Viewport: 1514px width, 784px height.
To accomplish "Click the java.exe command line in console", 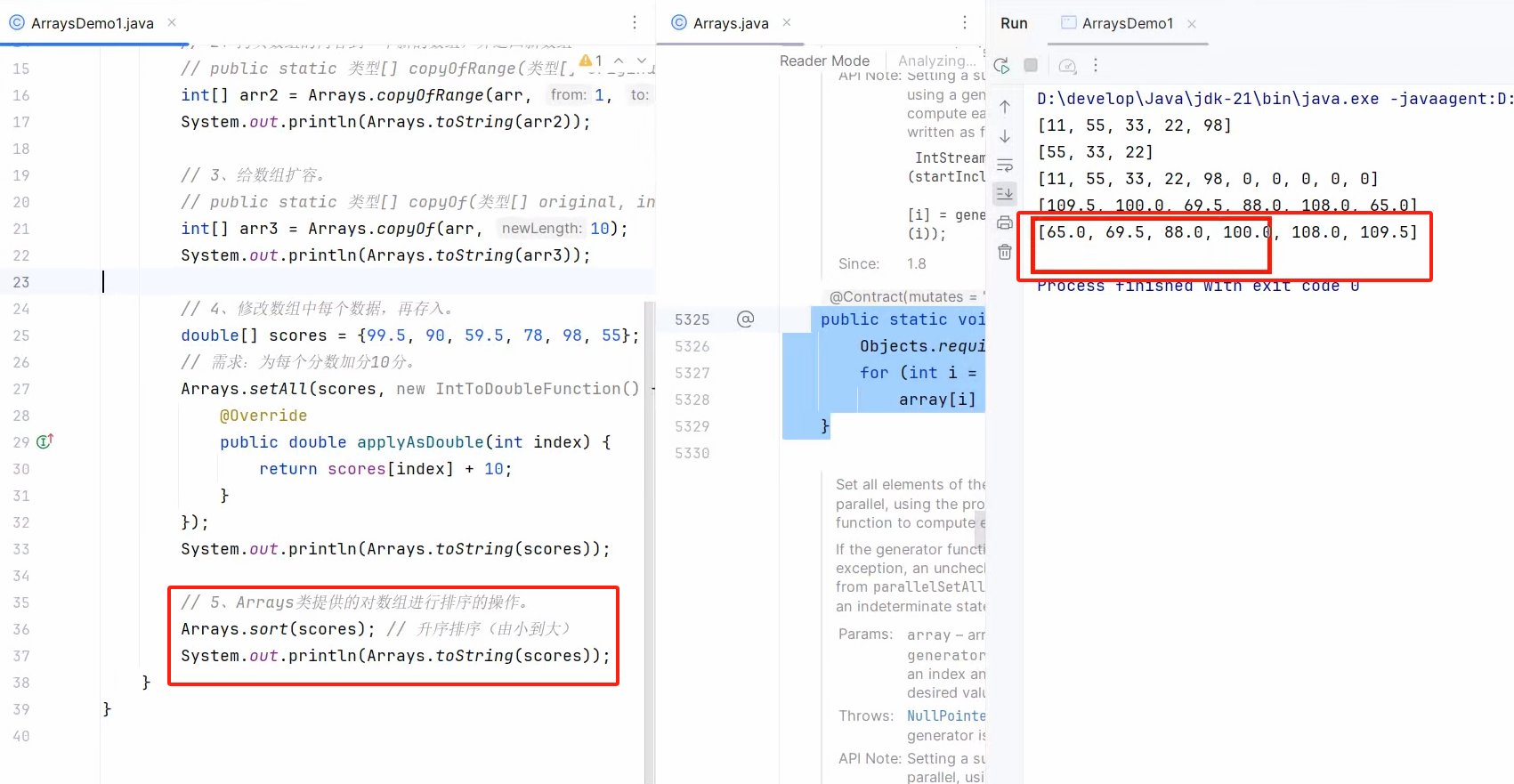I will coord(1275,99).
